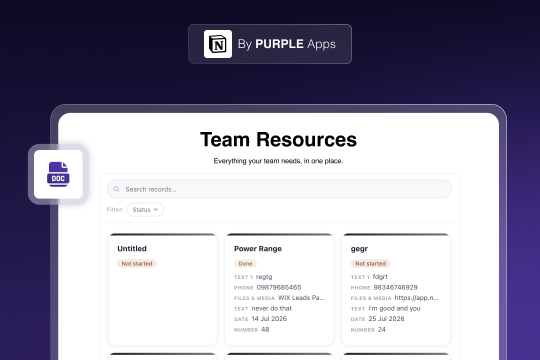
Task: Click the 'fdgrt' text value
Action: 380,277
